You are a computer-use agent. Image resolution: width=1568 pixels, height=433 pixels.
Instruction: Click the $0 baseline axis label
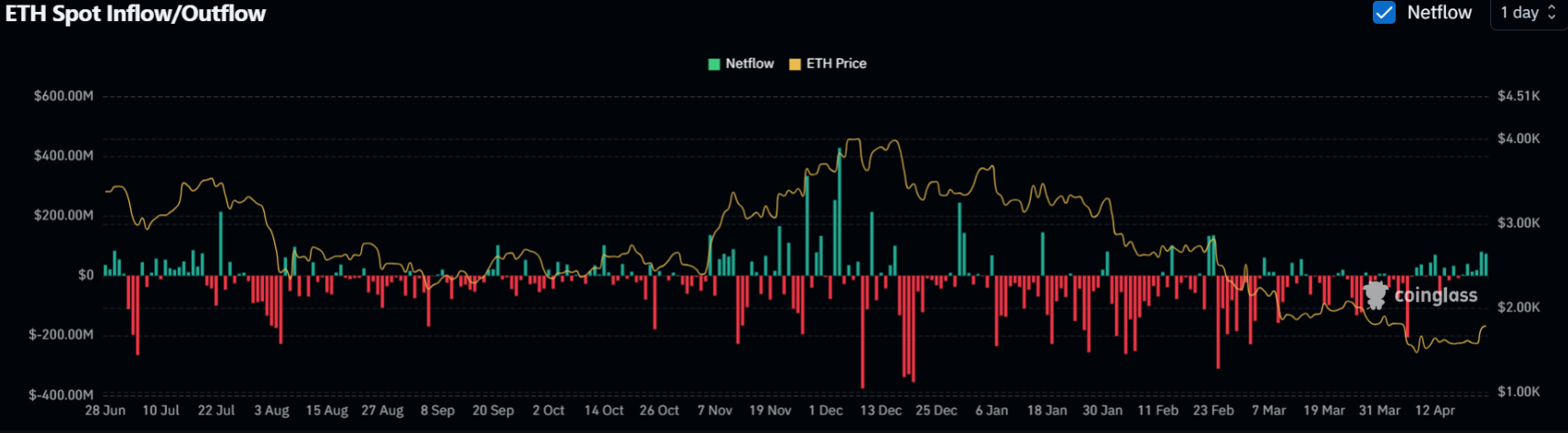[x=85, y=275]
